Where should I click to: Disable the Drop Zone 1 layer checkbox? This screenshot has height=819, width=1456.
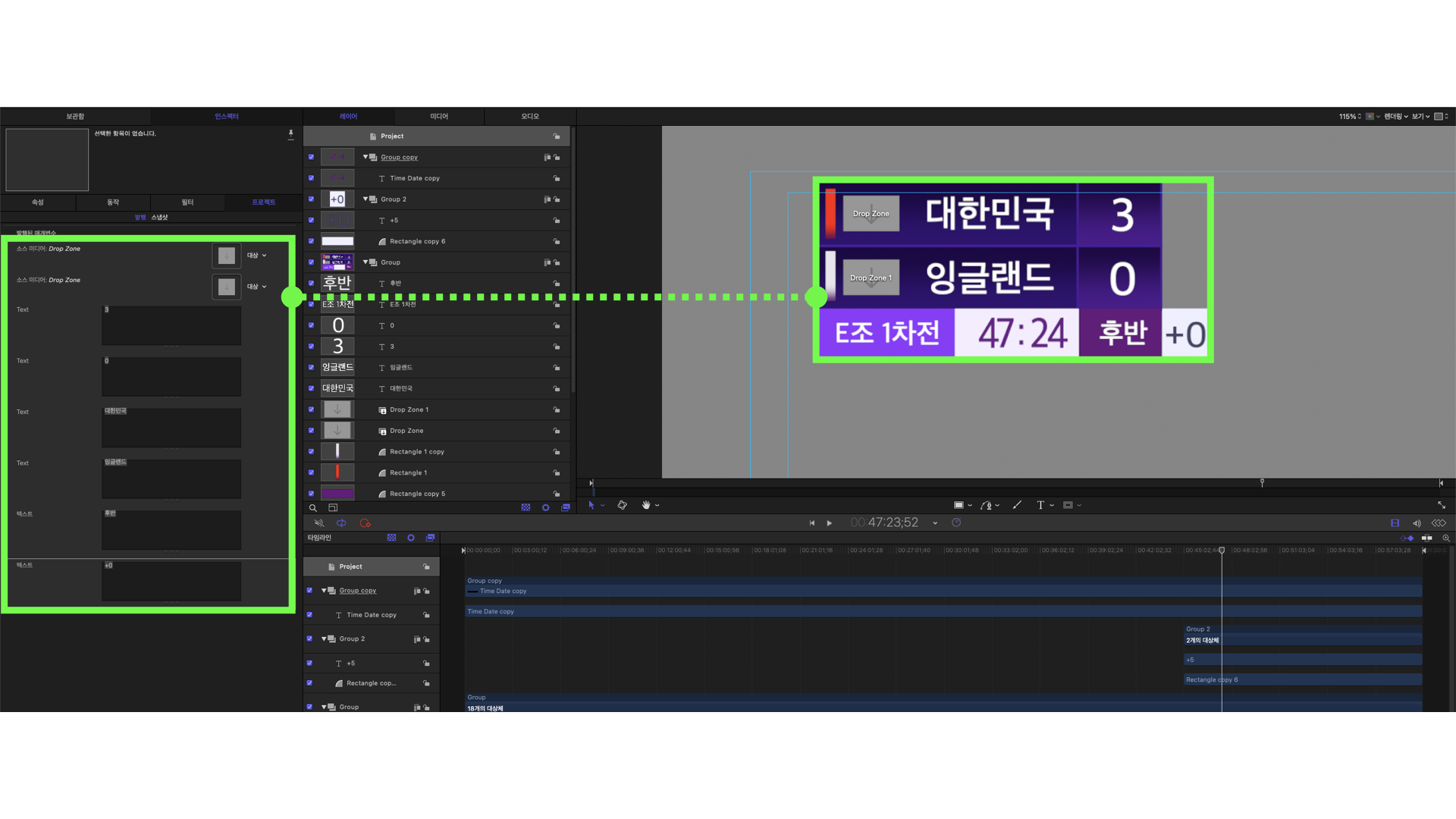click(x=311, y=409)
